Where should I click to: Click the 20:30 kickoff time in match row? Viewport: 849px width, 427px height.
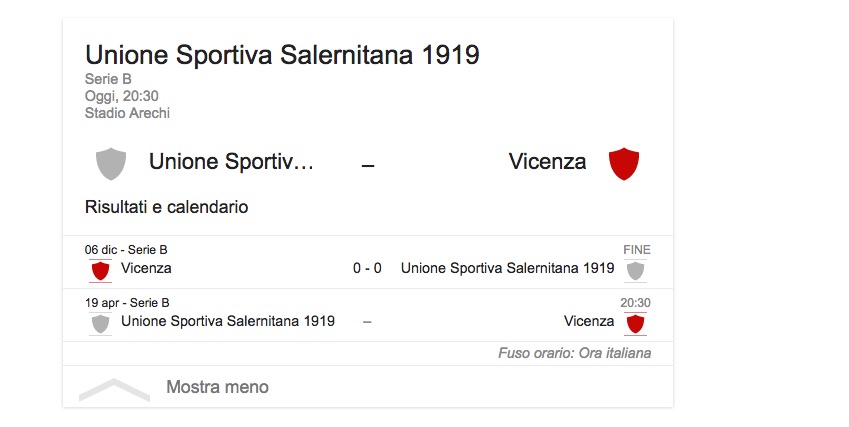tap(635, 303)
